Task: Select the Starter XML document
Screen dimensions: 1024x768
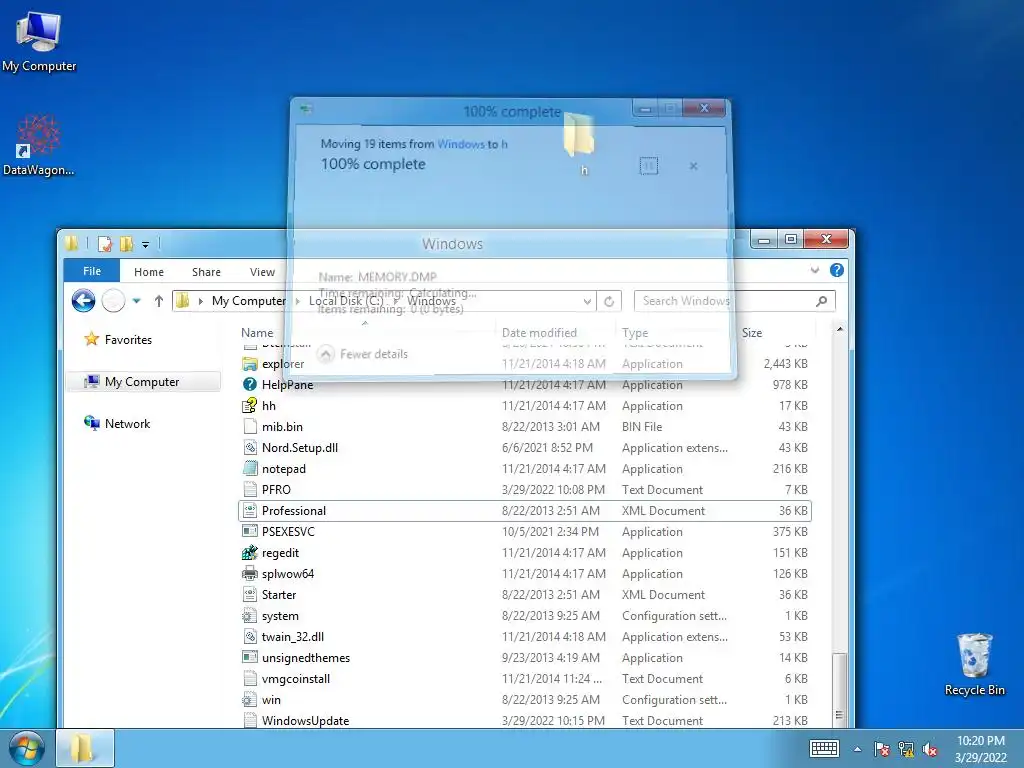Action: (x=279, y=595)
